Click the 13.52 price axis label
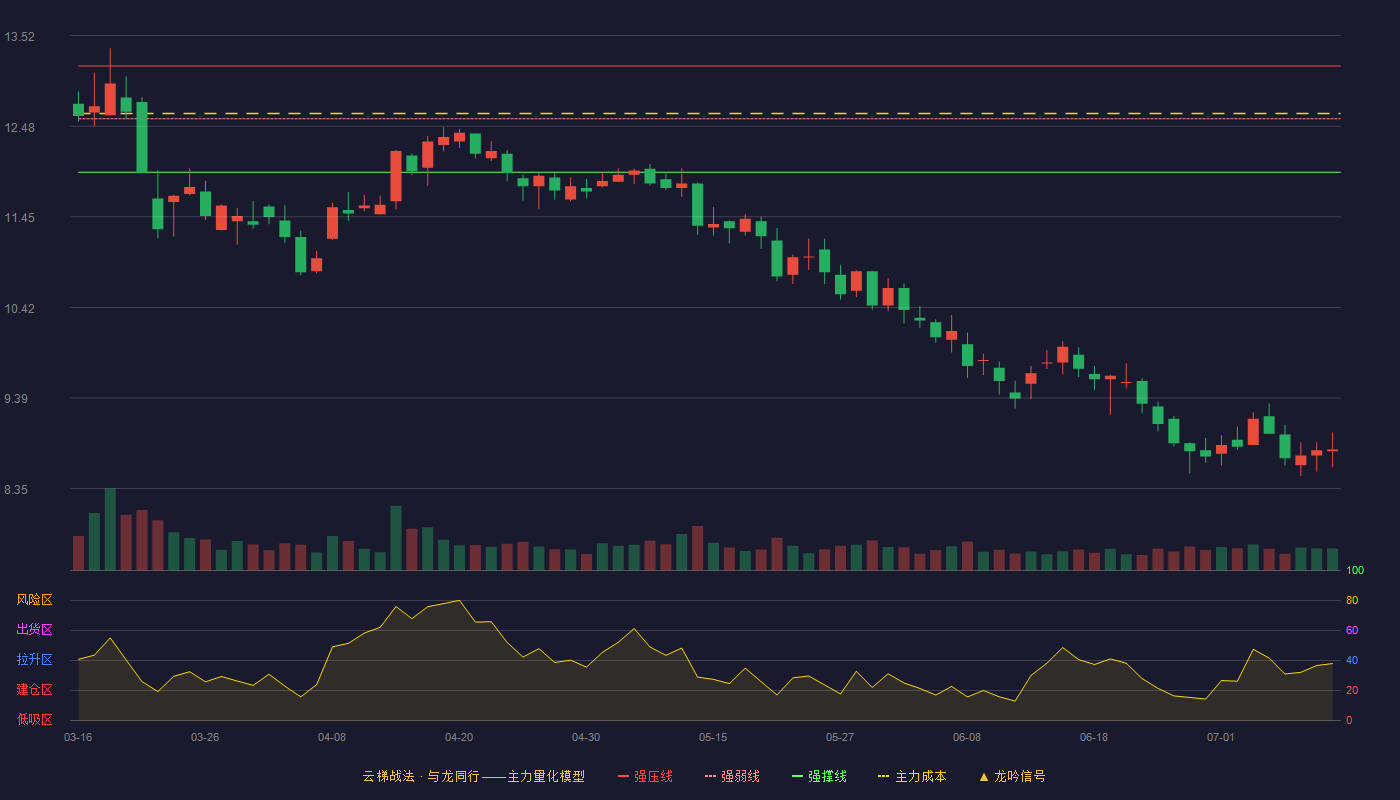 coord(19,37)
